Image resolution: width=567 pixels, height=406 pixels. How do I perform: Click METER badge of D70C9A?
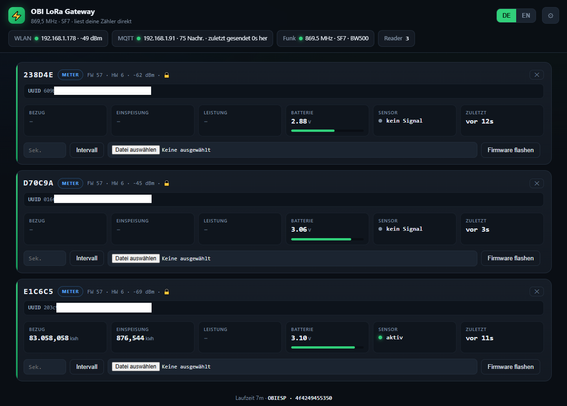pos(70,183)
